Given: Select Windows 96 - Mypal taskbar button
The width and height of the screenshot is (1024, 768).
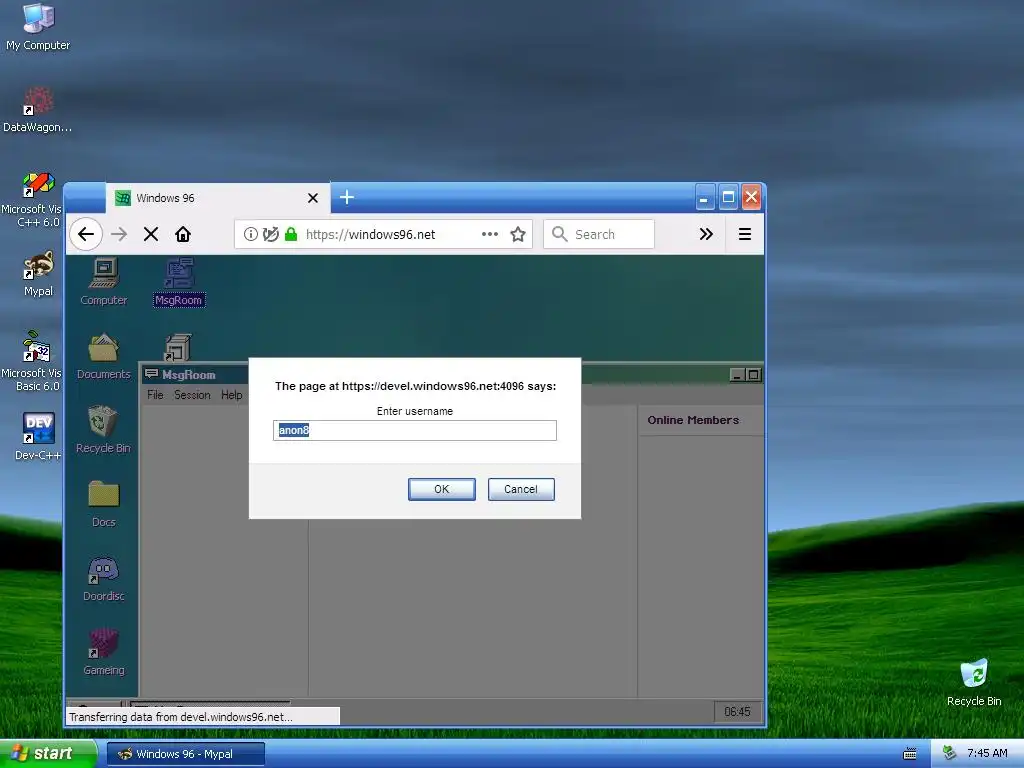Looking at the screenshot, I should tap(185, 754).
